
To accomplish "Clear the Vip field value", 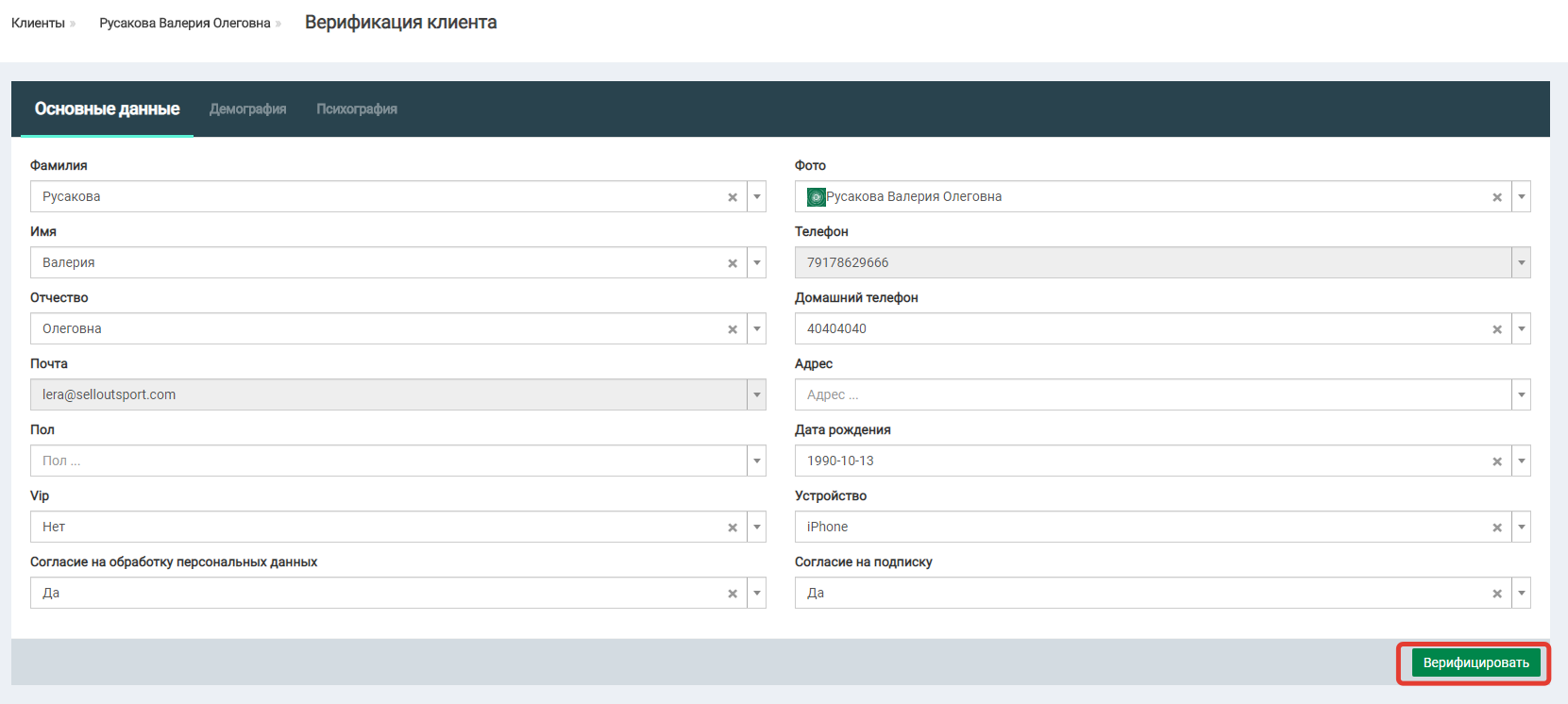I will (733, 528).
